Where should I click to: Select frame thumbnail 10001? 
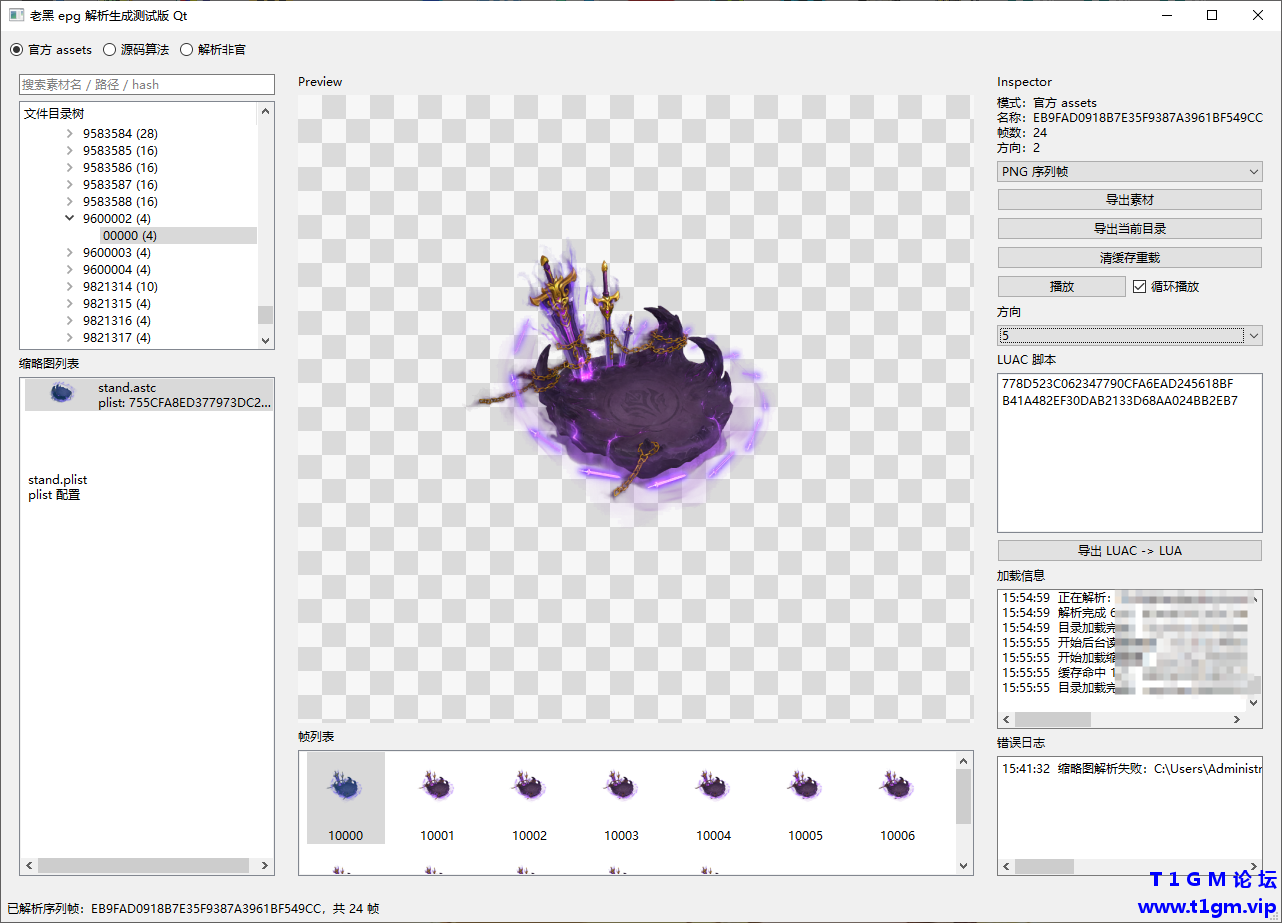point(437,798)
